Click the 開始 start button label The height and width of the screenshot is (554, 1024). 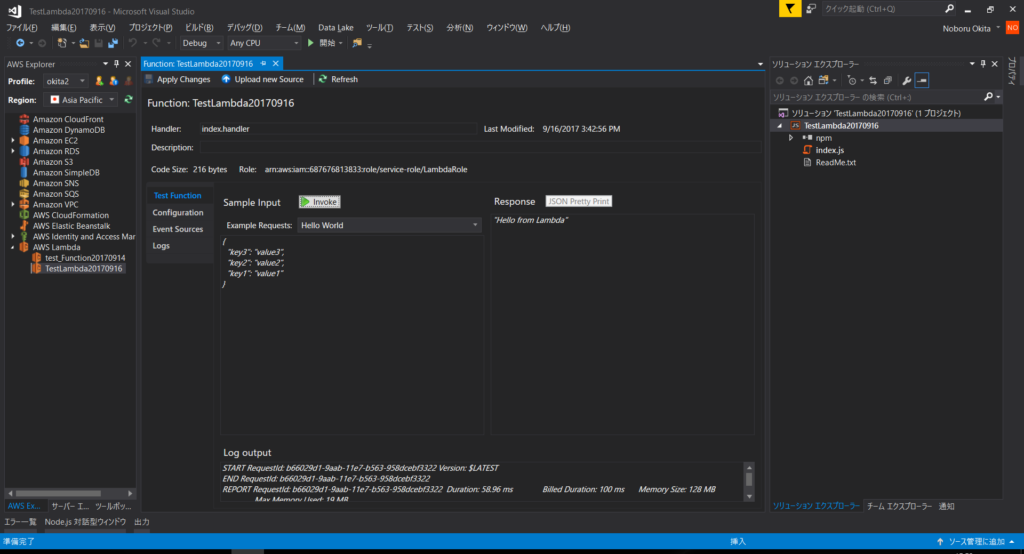coord(327,43)
